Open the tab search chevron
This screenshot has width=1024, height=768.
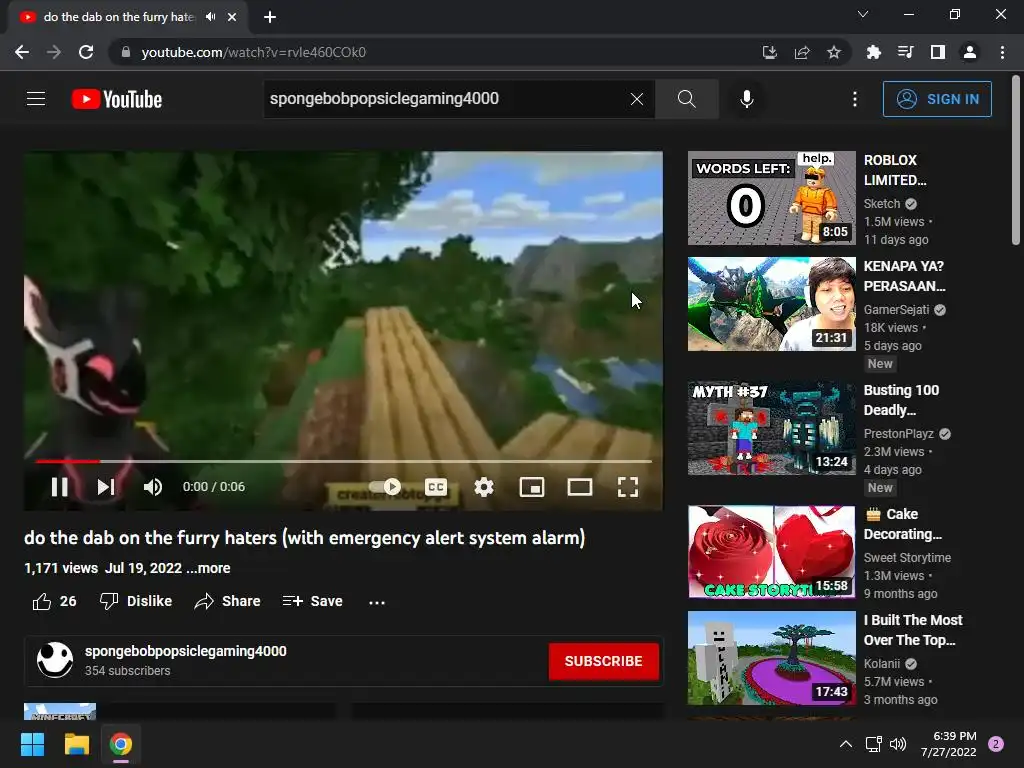(x=863, y=14)
